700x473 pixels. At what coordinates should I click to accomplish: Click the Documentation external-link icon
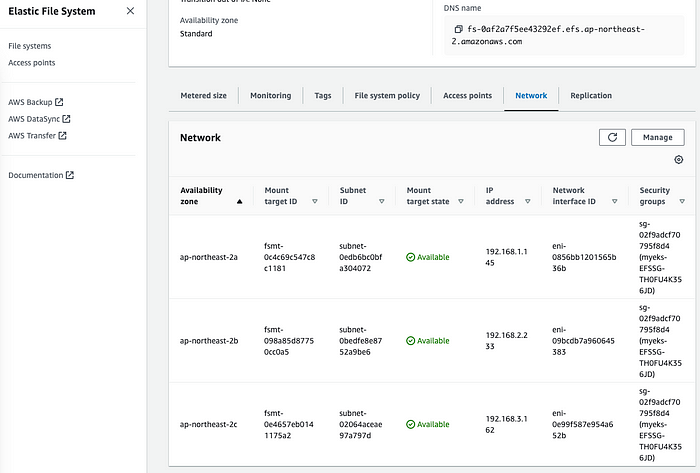pyautogui.click(x=70, y=175)
